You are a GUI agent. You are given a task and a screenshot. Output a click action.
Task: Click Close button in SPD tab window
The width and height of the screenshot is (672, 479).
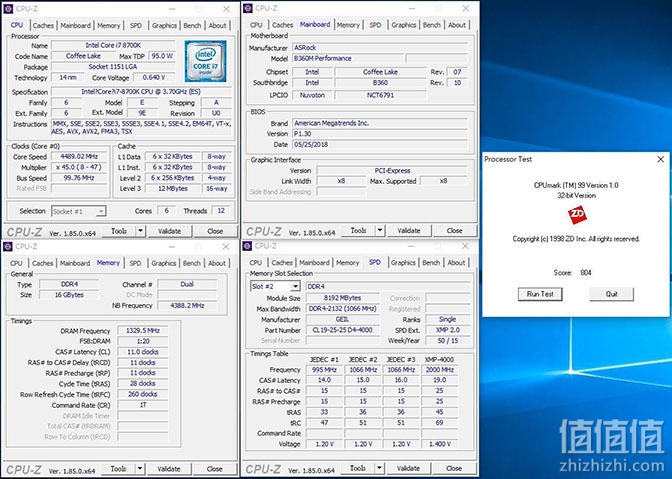454,468
